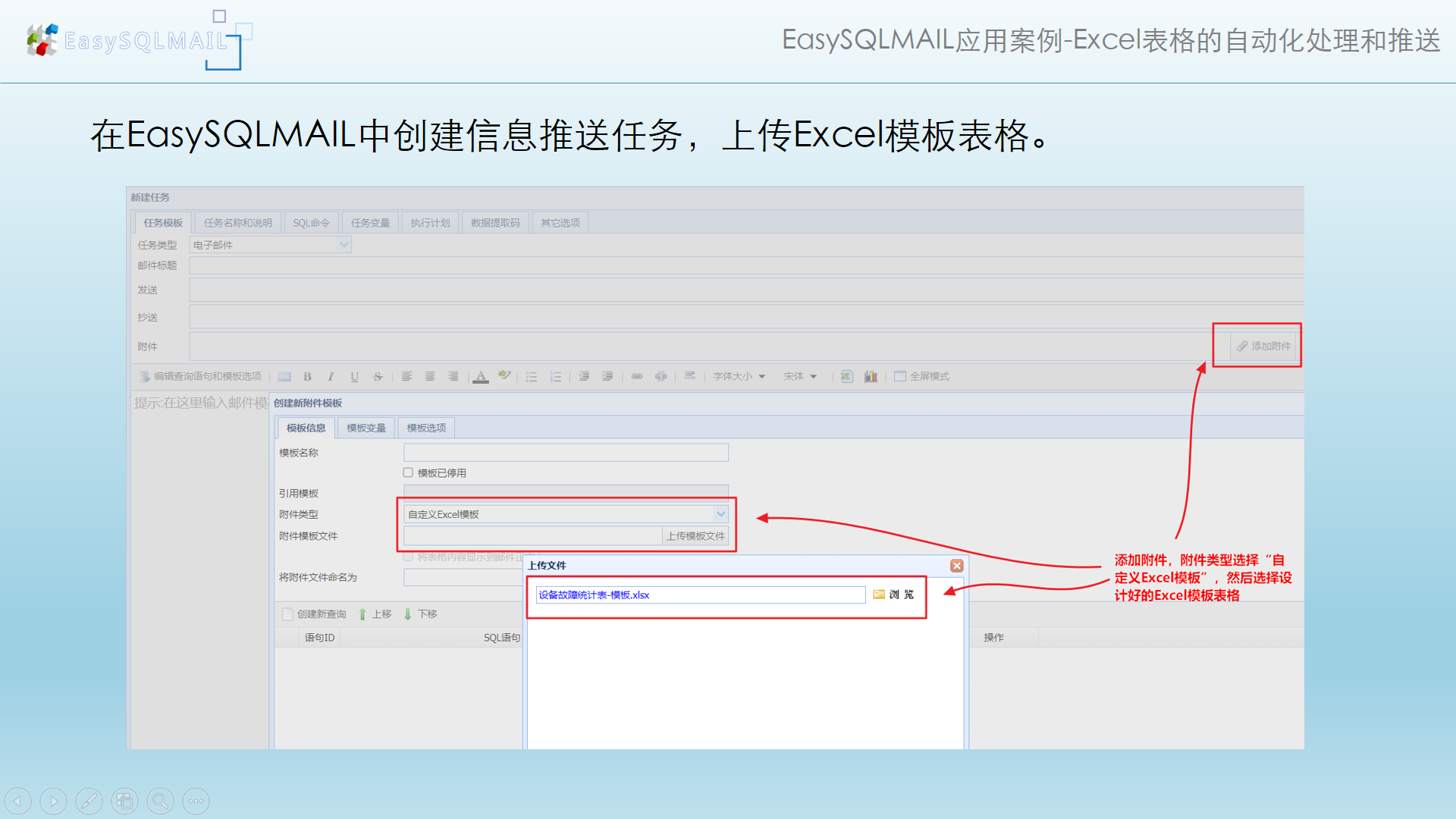Open the 任务变量 tab
This screenshot has height=819, width=1456.
[370, 223]
